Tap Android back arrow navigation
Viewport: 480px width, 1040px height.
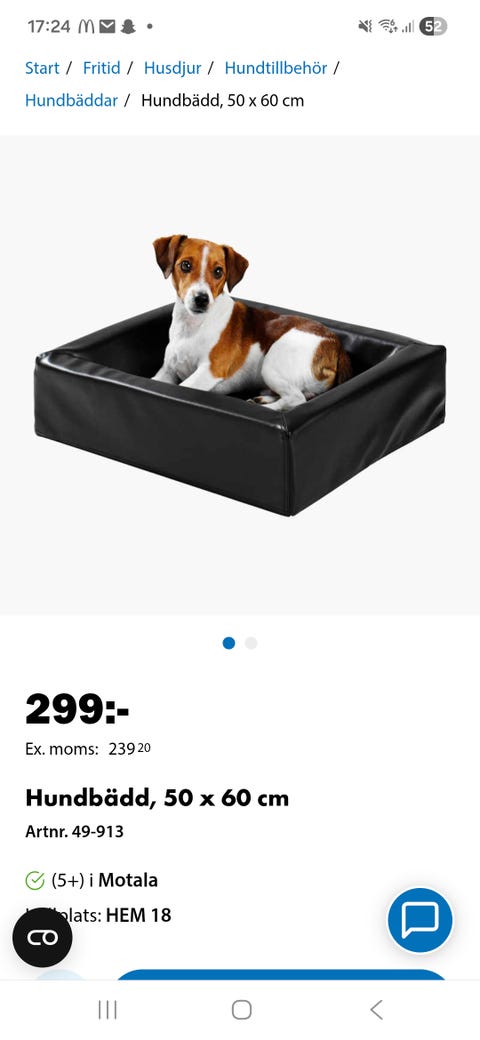pos(376,1010)
